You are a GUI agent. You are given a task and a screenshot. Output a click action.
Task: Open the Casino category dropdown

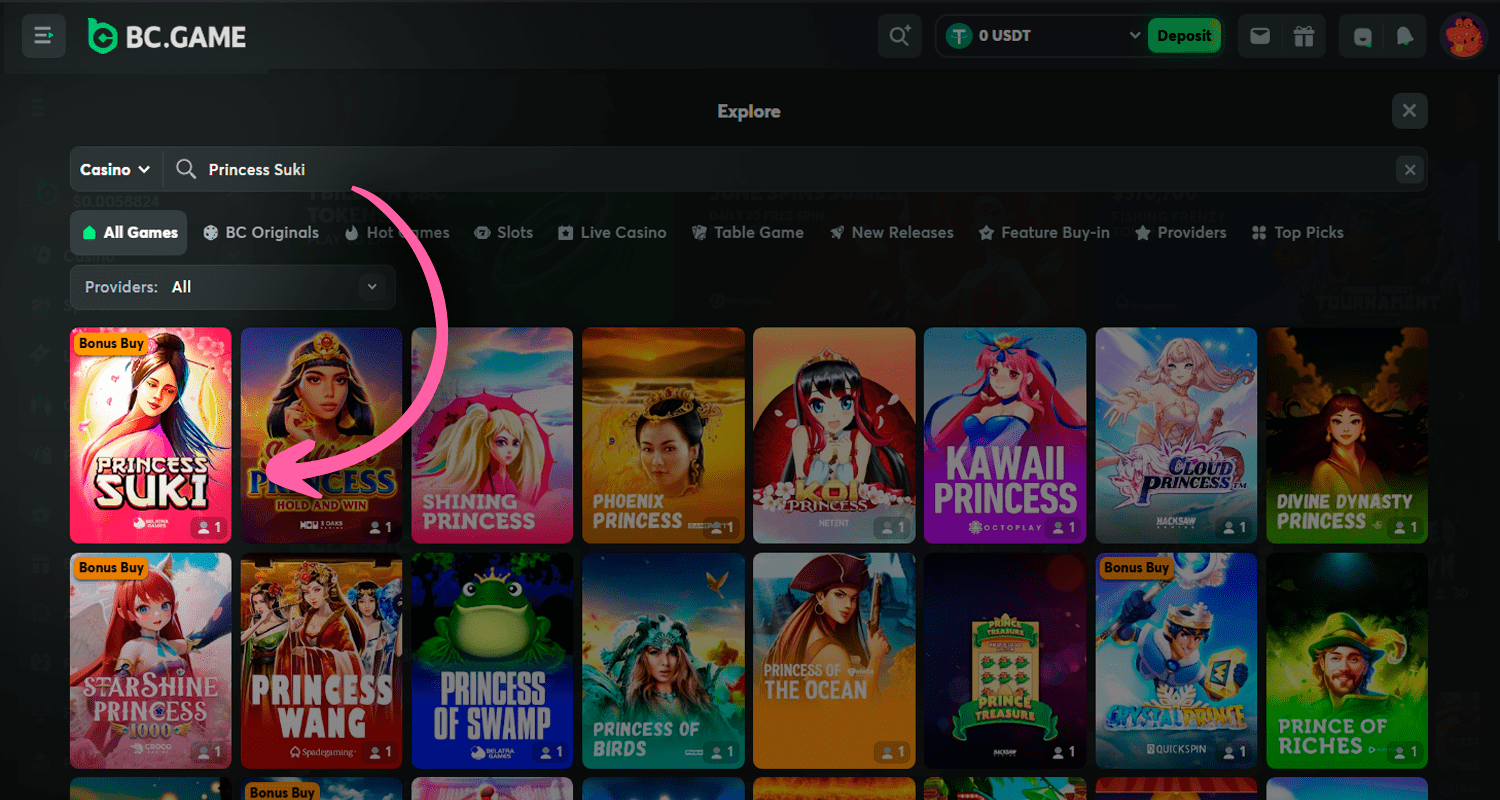click(115, 170)
